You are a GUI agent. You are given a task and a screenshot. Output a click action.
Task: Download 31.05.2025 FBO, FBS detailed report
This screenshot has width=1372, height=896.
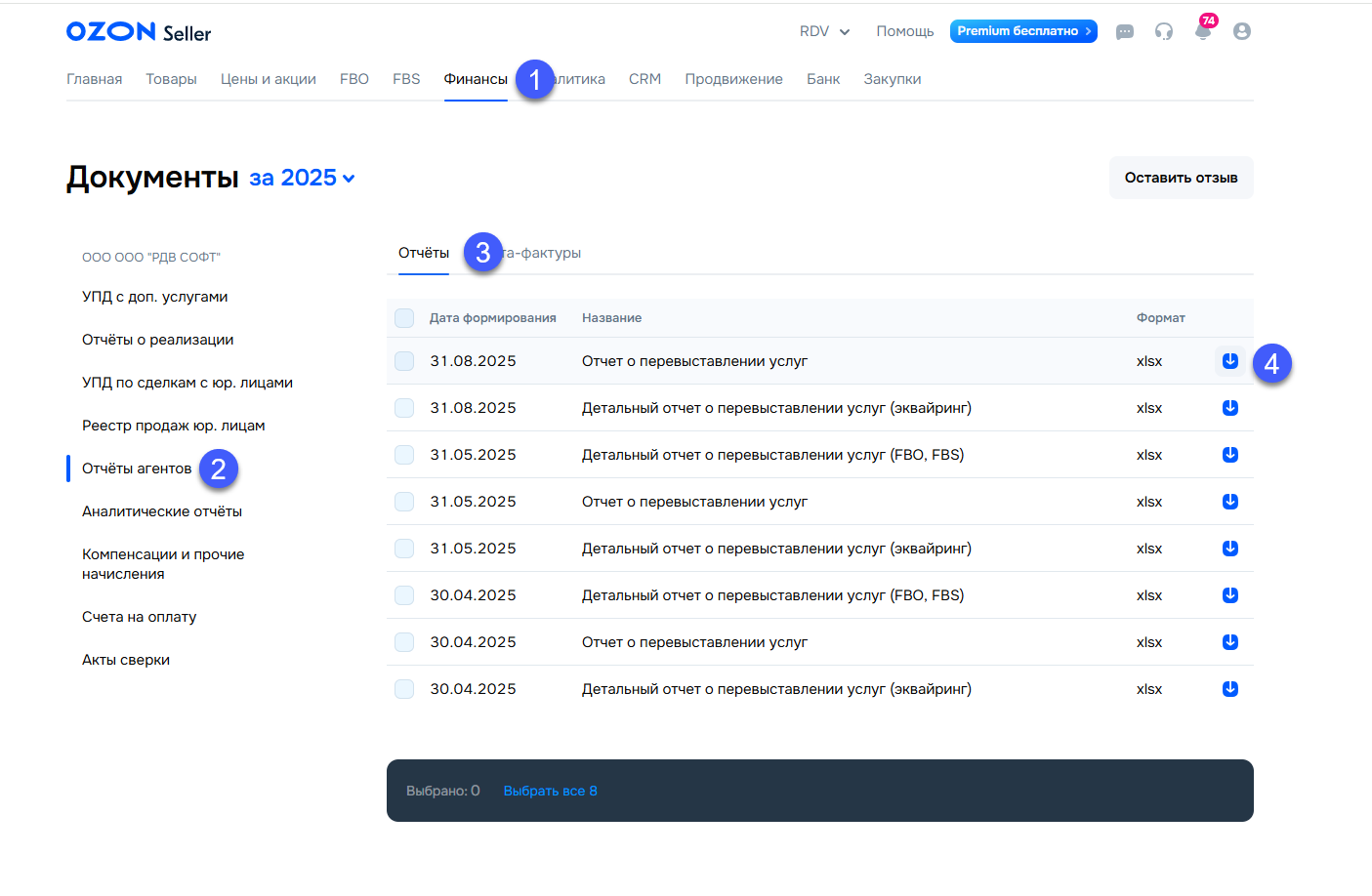[1230, 455]
